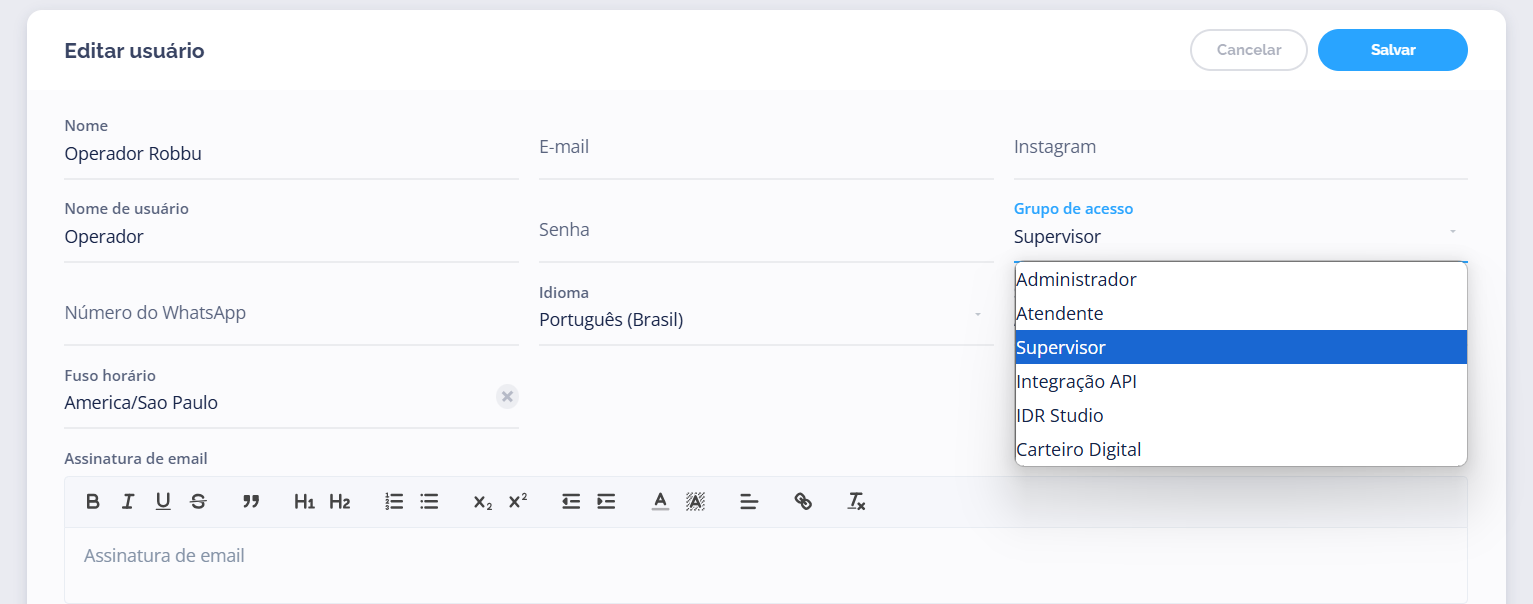Collapse the Grupo de acesso dropdown
The height and width of the screenshot is (604, 1533).
[x=1451, y=232]
